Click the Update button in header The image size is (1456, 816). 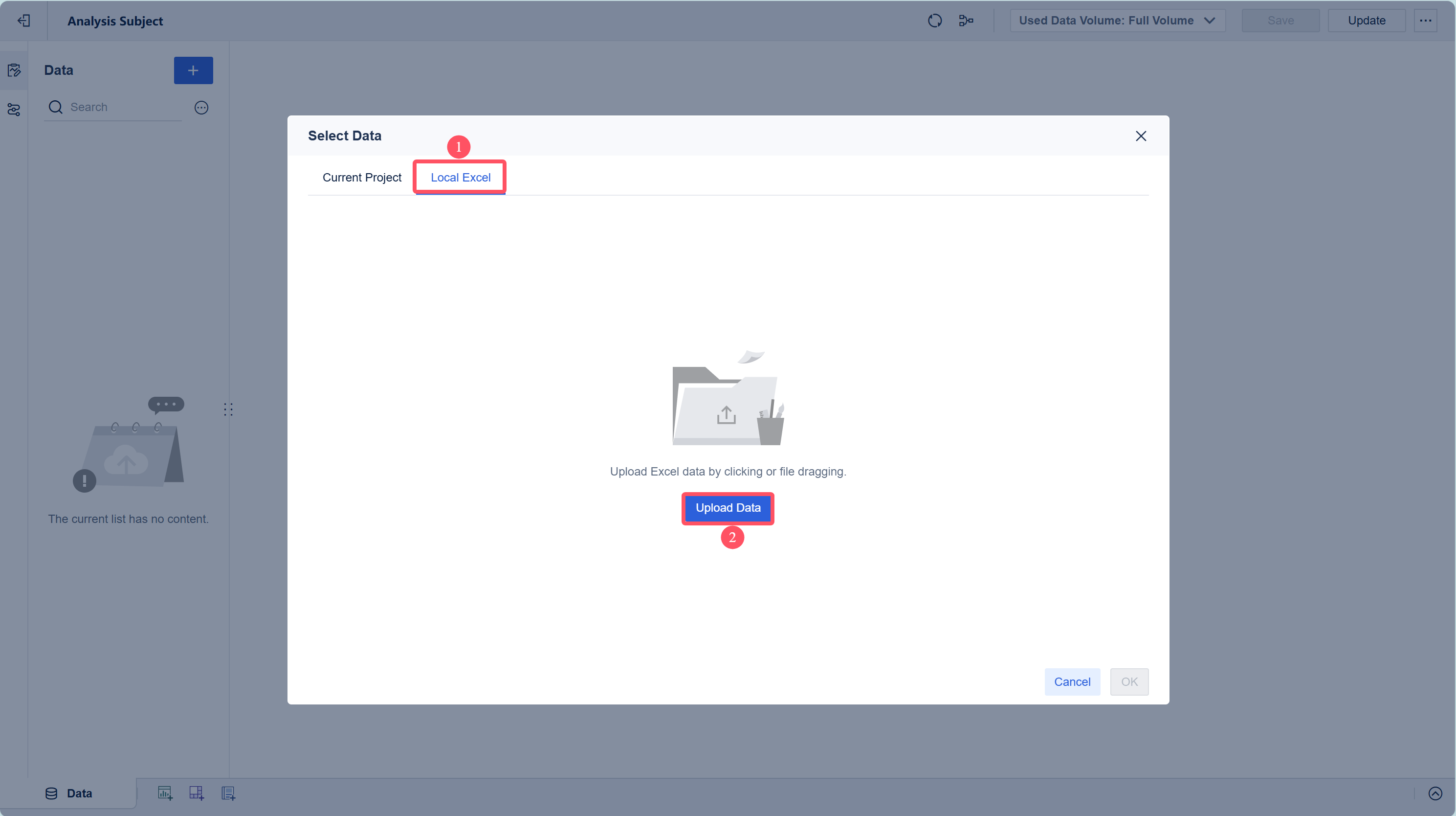tap(1366, 21)
